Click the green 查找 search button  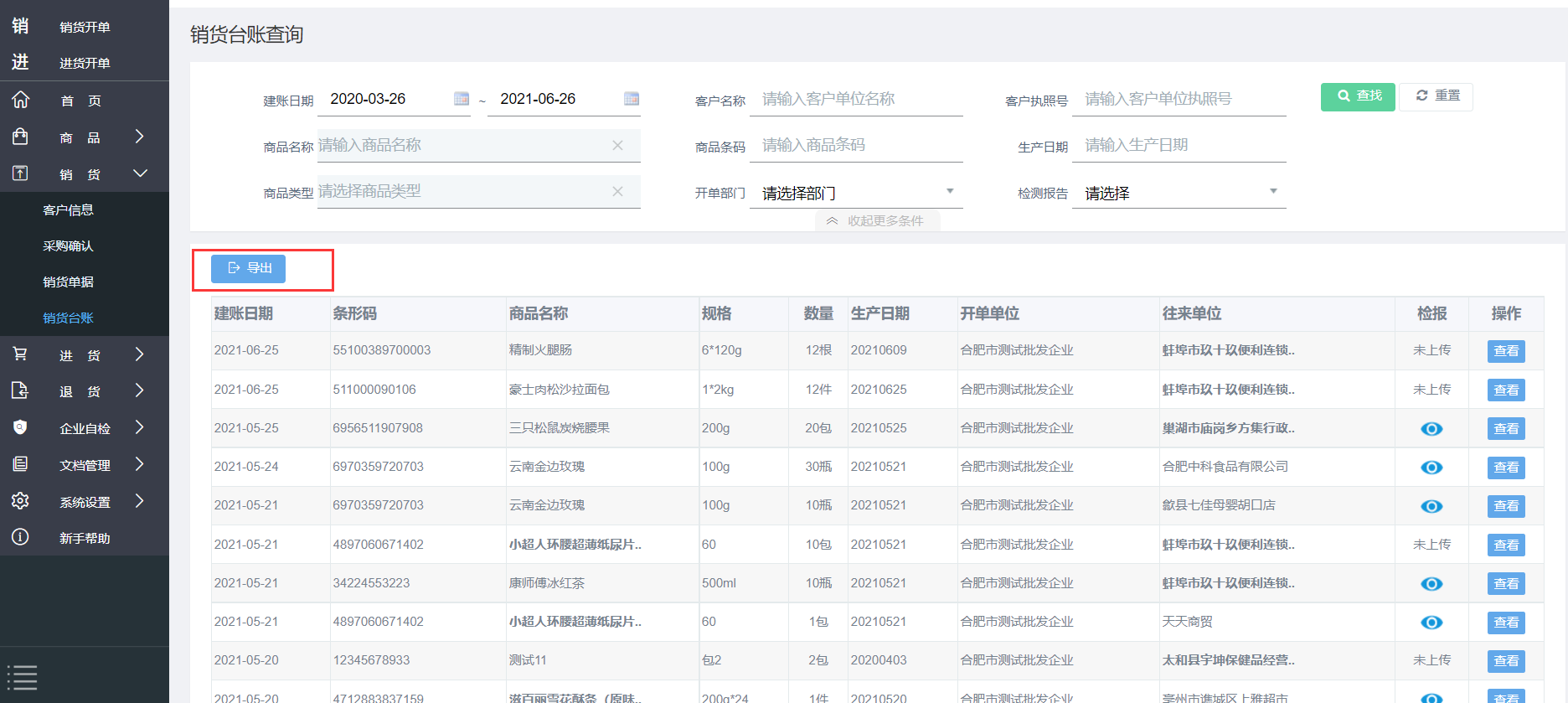point(1358,96)
